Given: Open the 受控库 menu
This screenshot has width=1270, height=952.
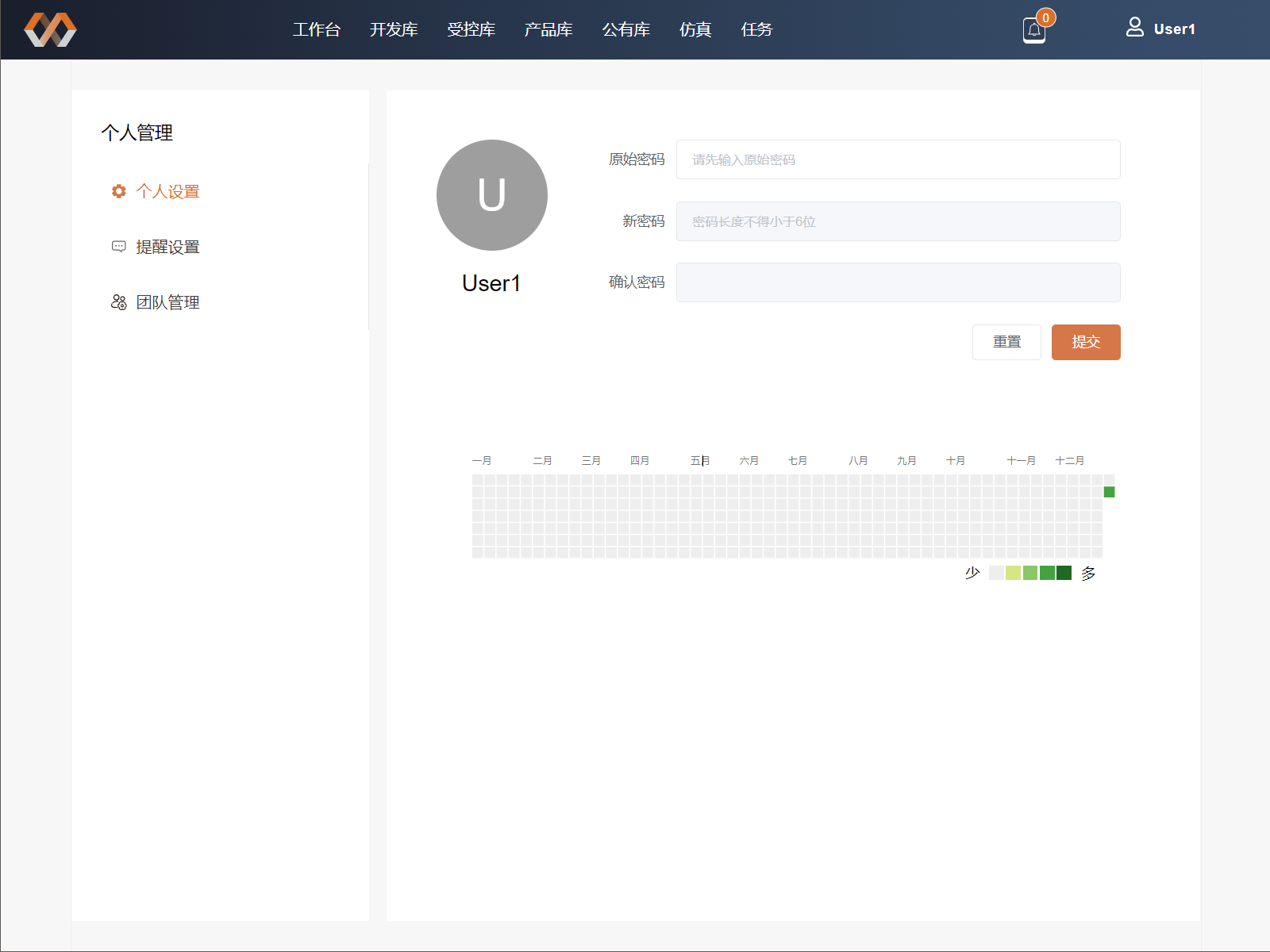Looking at the screenshot, I should [x=471, y=29].
